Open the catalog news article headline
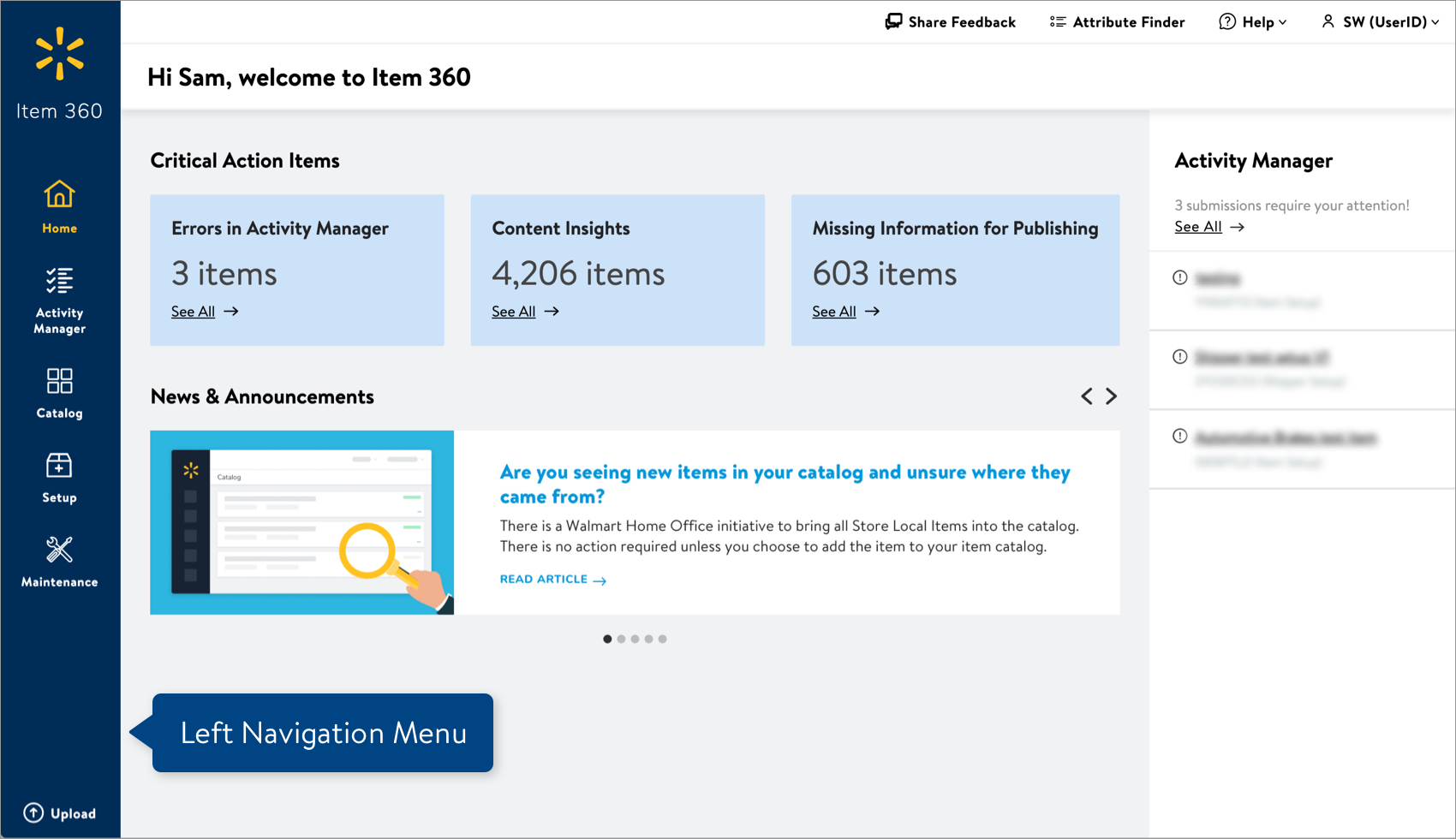The image size is (1456, 839). (x=785, y=484)
